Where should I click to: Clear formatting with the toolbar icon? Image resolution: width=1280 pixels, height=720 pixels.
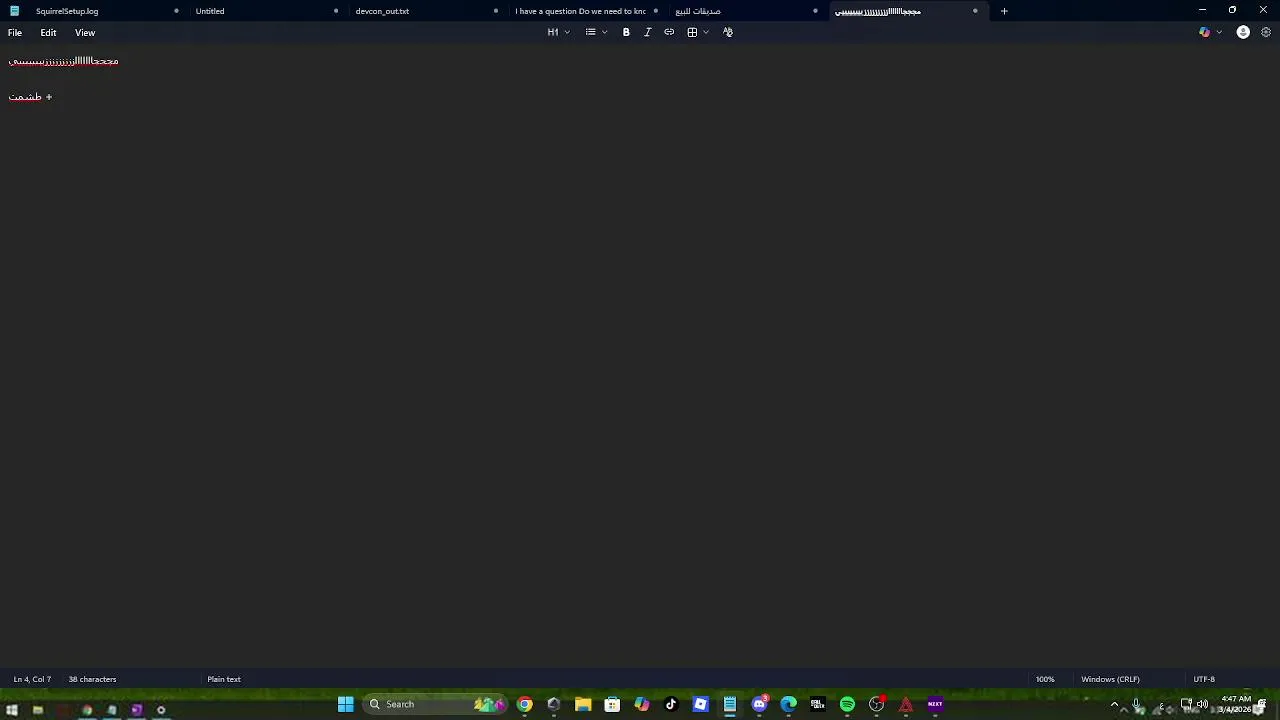tap(728, 32)
